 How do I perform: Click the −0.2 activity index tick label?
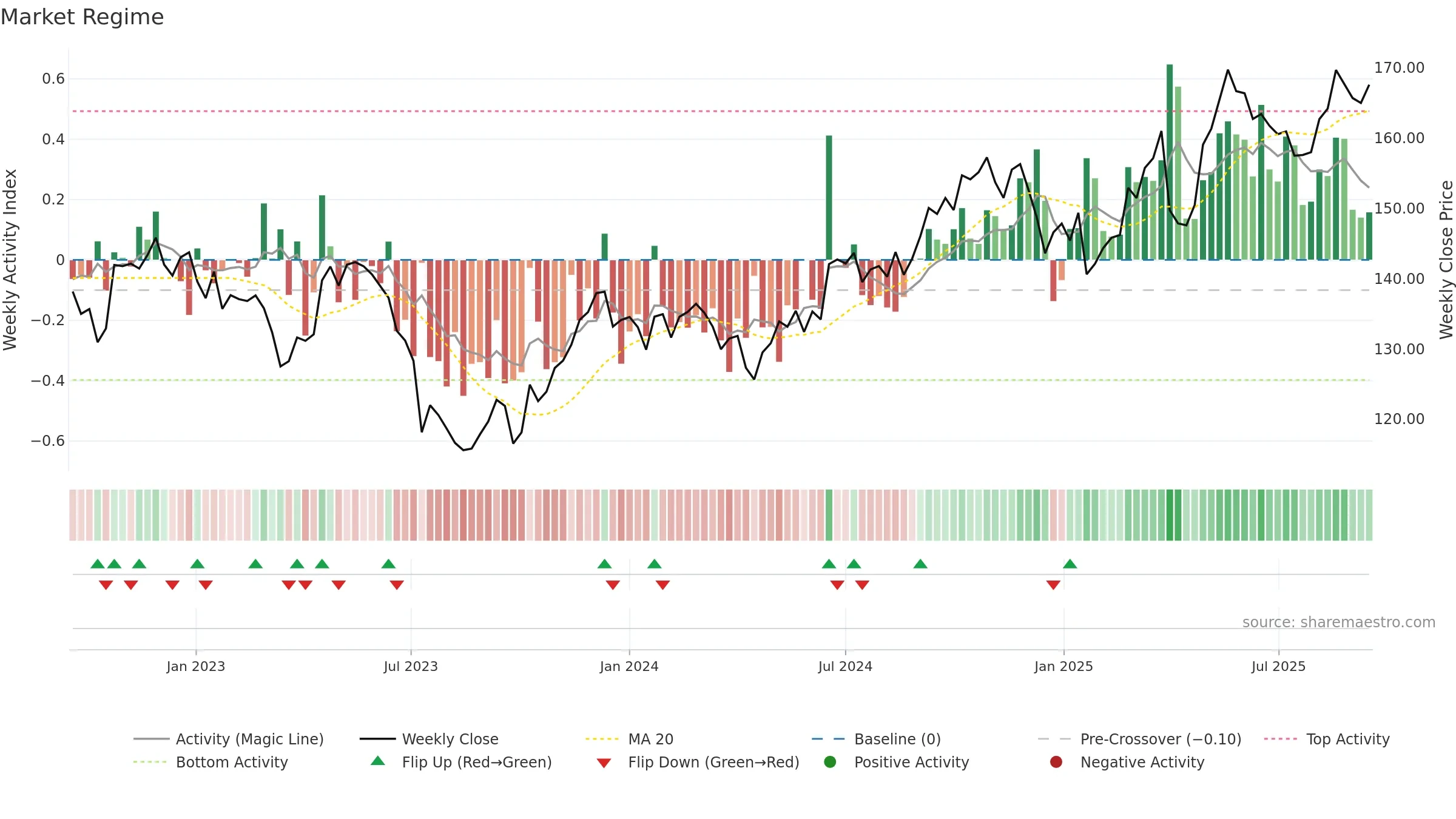48,320
